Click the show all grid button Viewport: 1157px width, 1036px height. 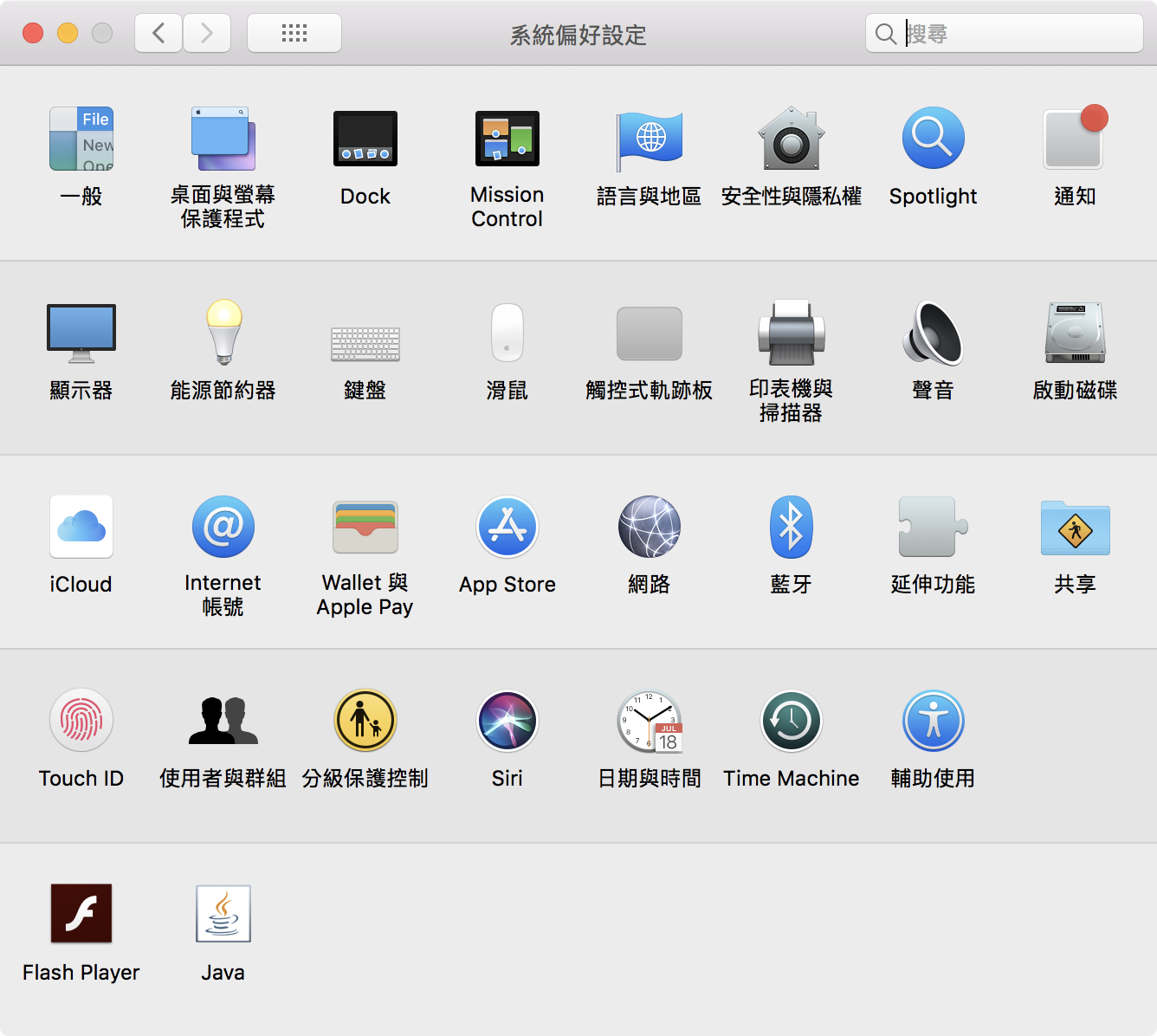(294, 34)
